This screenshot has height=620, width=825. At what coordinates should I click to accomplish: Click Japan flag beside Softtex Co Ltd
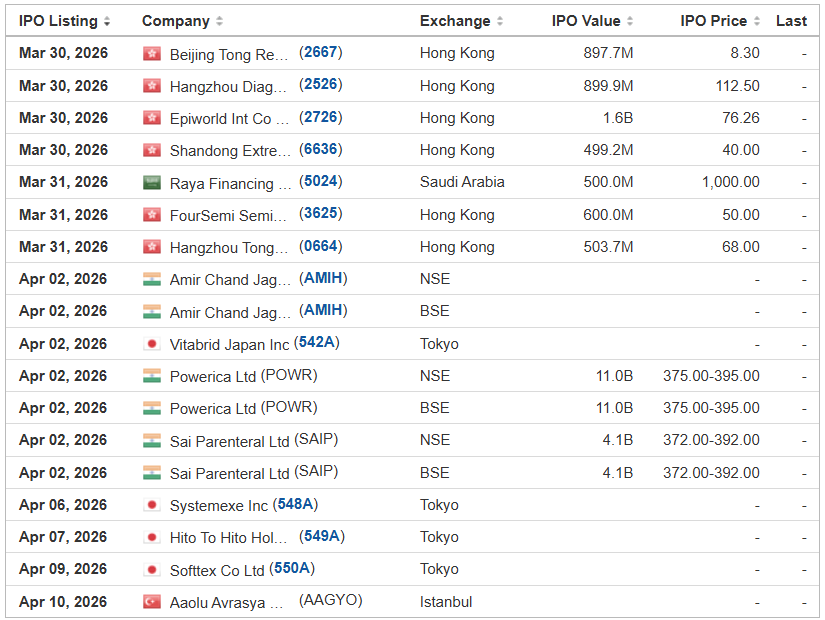click(x=152, y=569)
